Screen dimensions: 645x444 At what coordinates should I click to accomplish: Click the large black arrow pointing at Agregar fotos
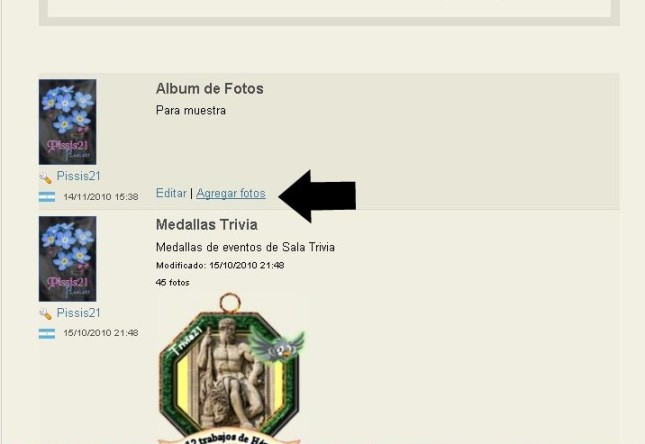pos(317,196)
